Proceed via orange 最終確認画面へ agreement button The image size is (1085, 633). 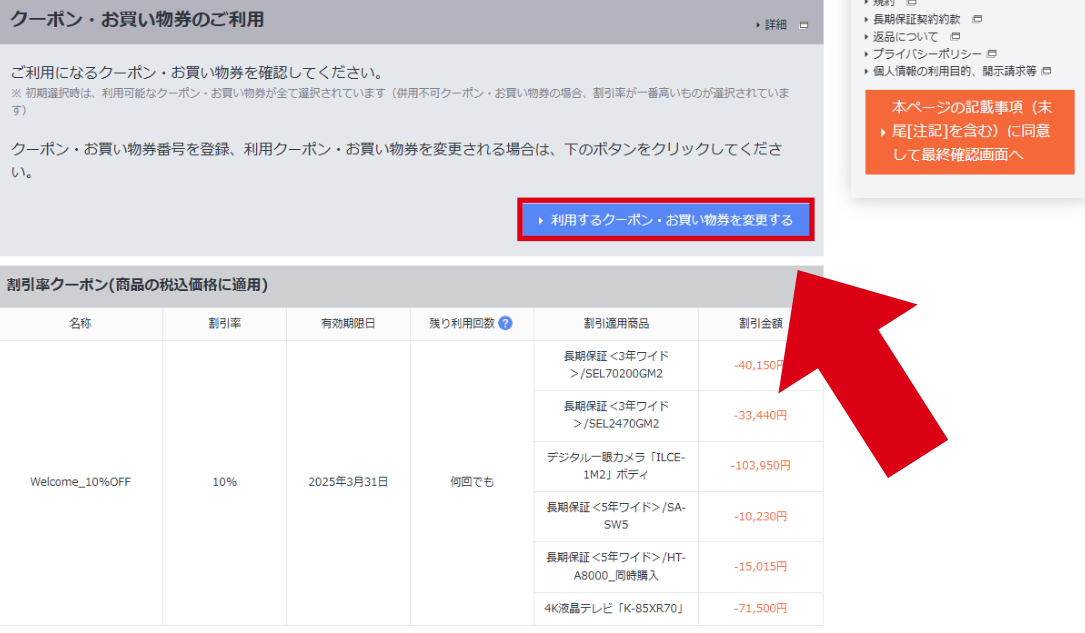(x=969, y=131)
